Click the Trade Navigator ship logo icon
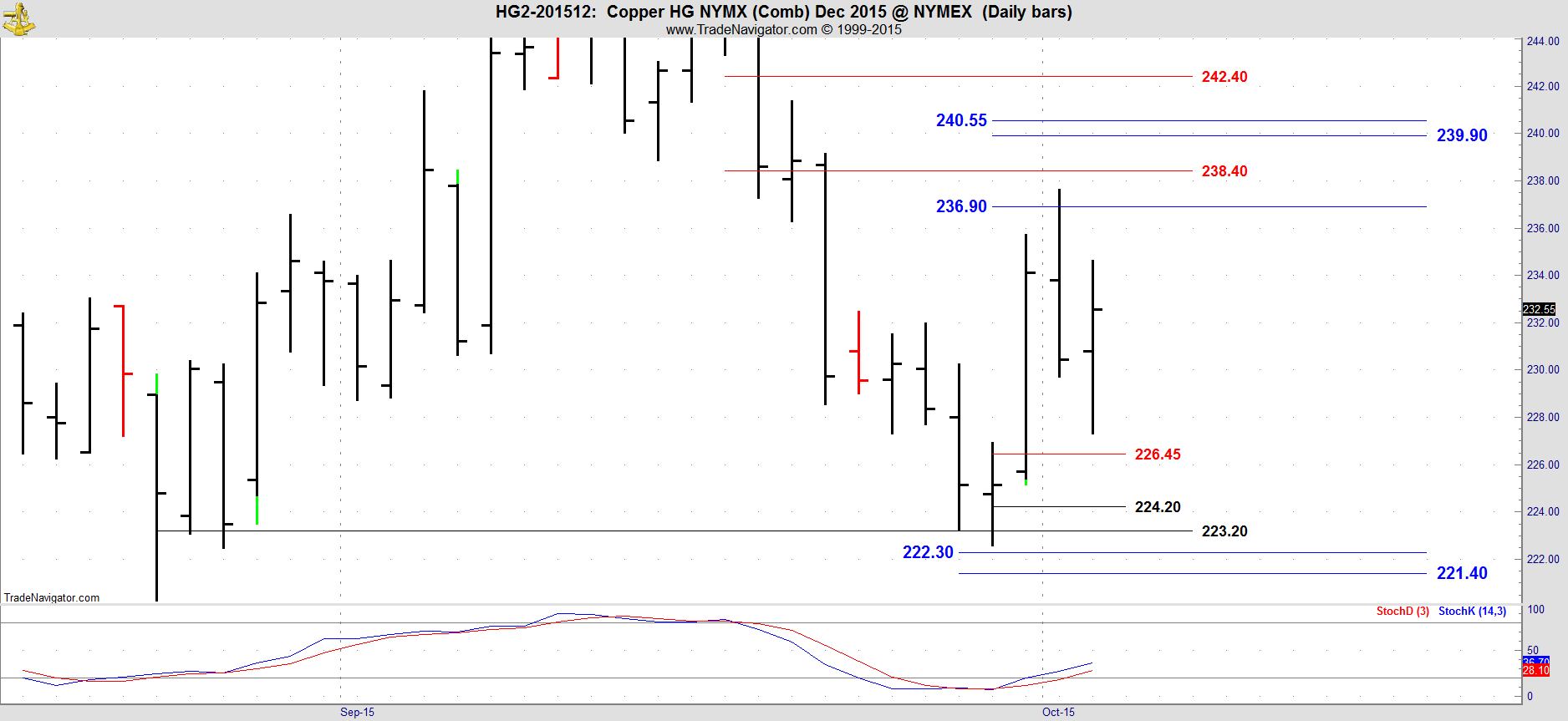 [18, 18]
